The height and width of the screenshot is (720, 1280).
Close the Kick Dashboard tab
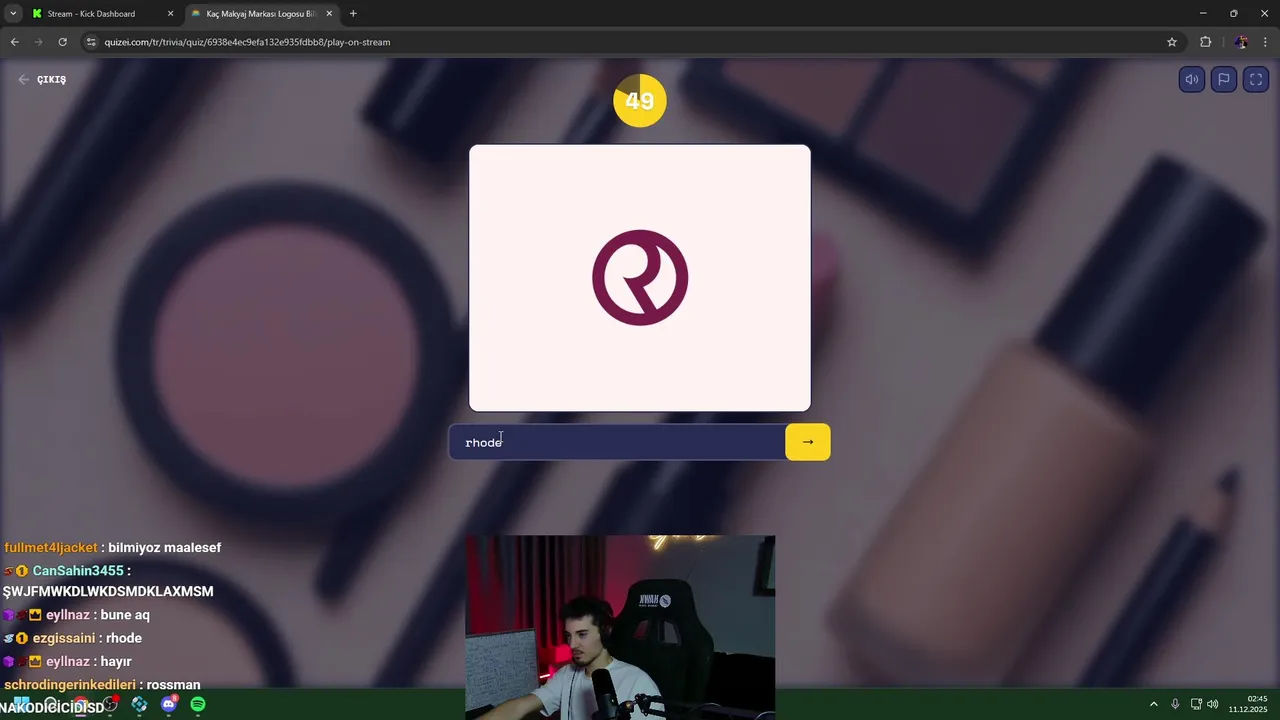coord(170,14)
